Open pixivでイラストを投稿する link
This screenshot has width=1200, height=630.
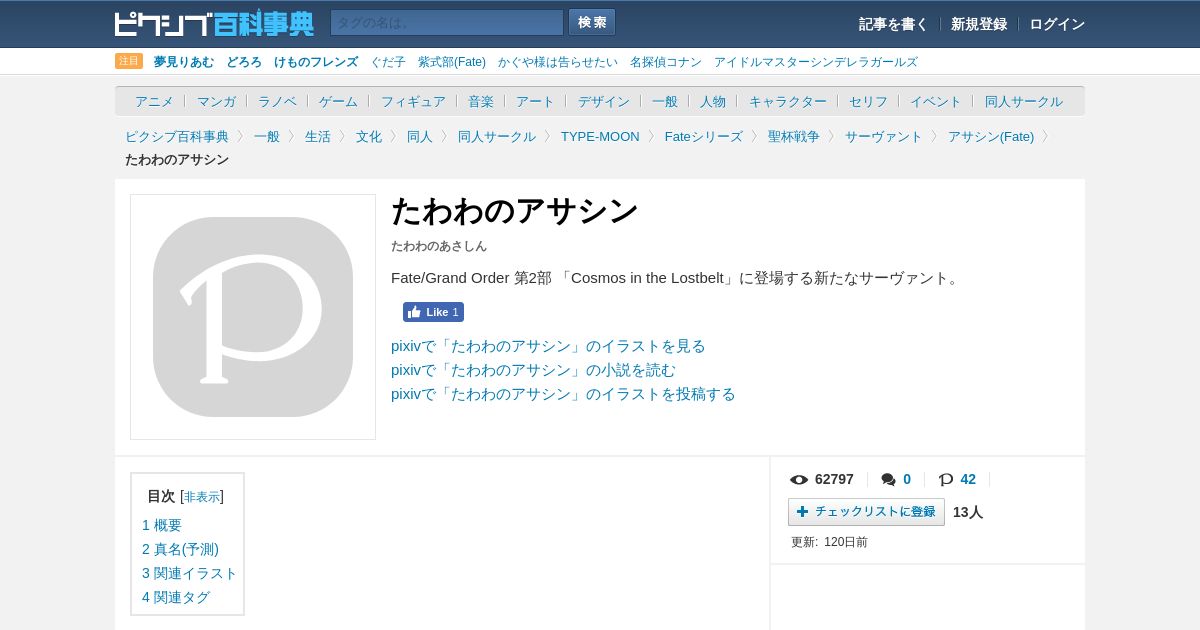click(563, 394)
